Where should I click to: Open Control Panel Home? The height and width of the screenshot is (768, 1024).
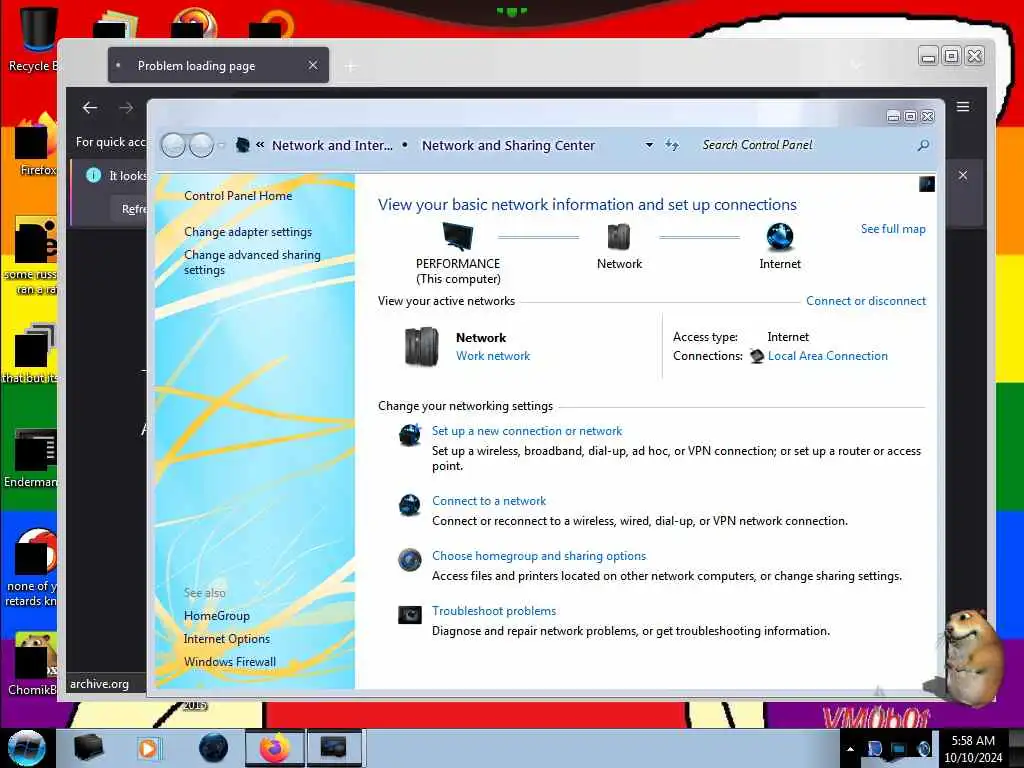pos(238,195)
